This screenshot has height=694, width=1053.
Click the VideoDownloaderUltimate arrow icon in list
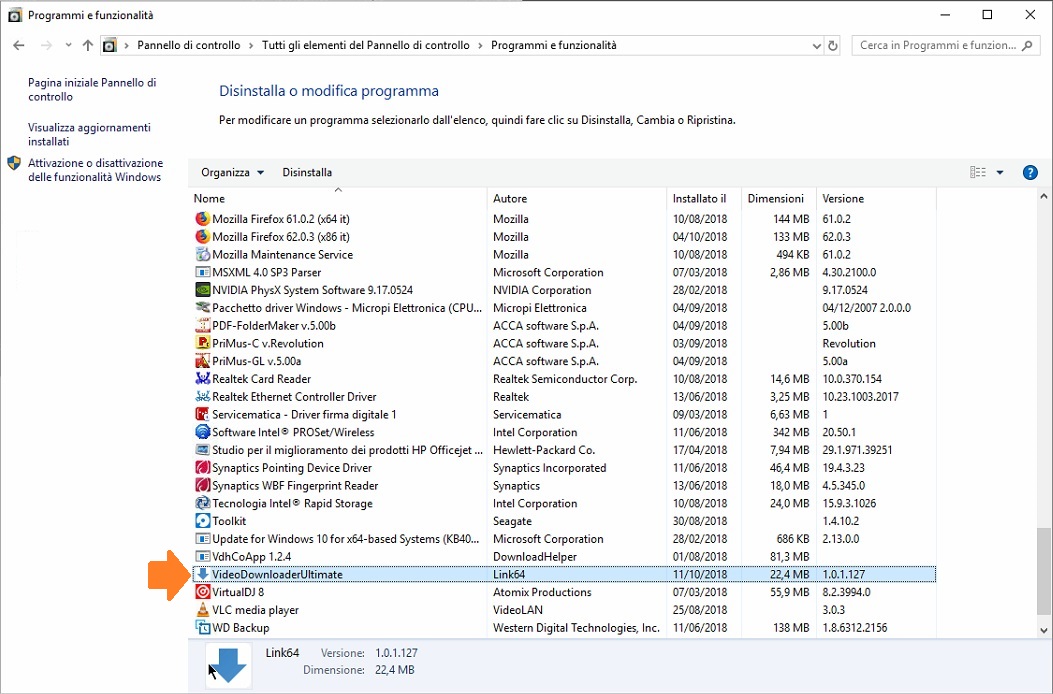[x=202, y=574]
